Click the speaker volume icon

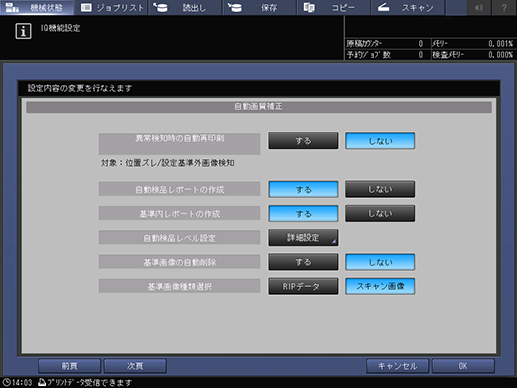point(479,7)
